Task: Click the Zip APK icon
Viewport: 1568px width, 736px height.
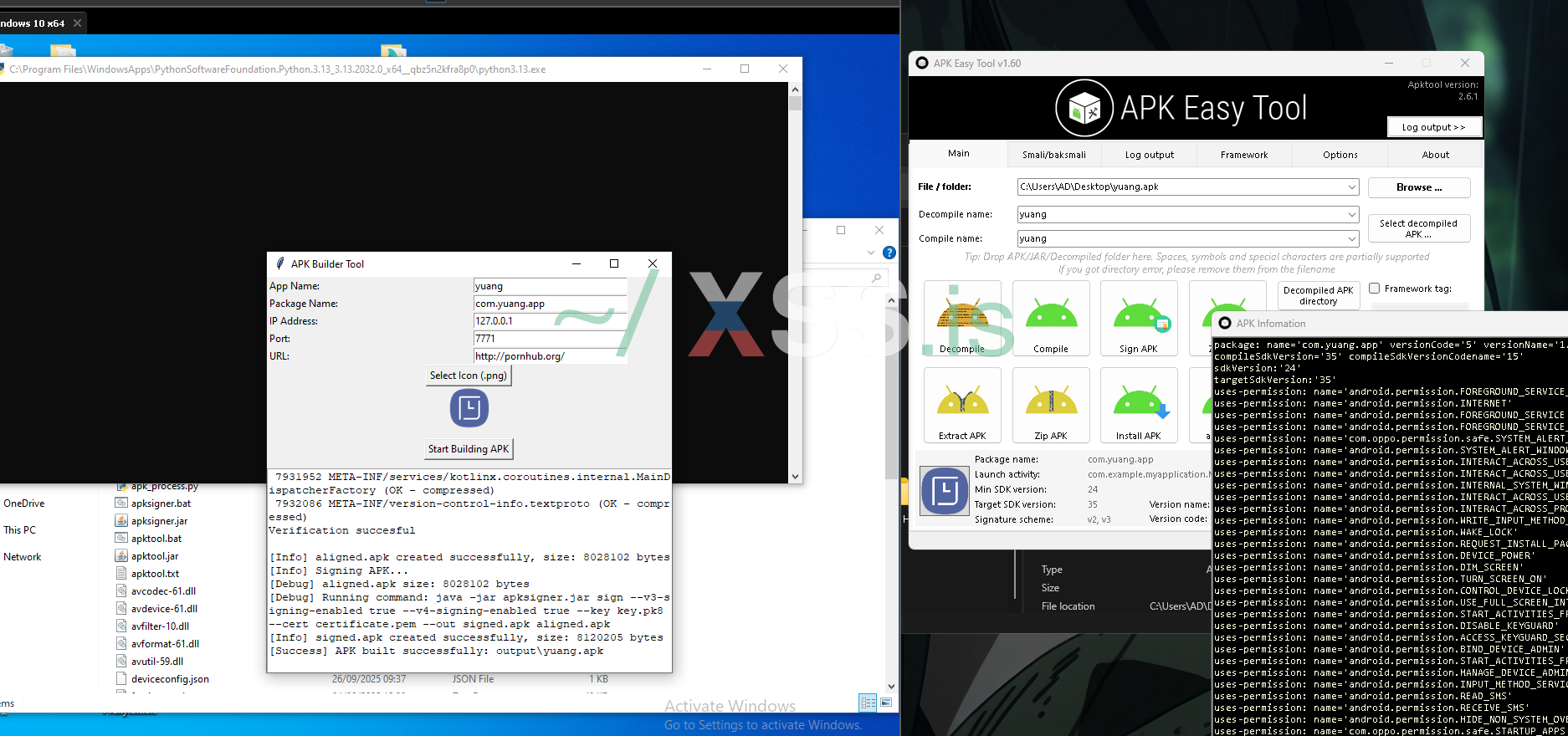Action: point(1051,405)
